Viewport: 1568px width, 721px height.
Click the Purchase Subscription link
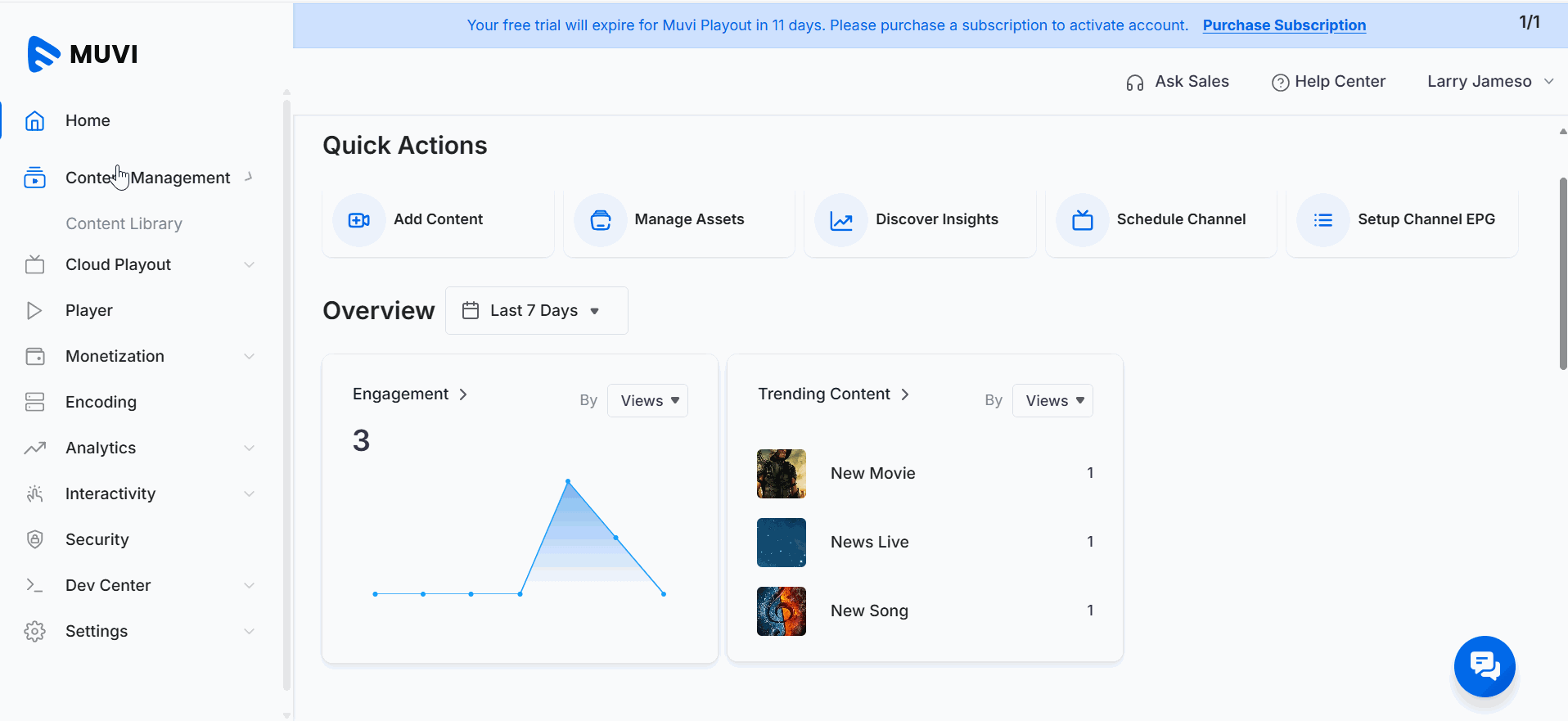tap(1284, 25)
